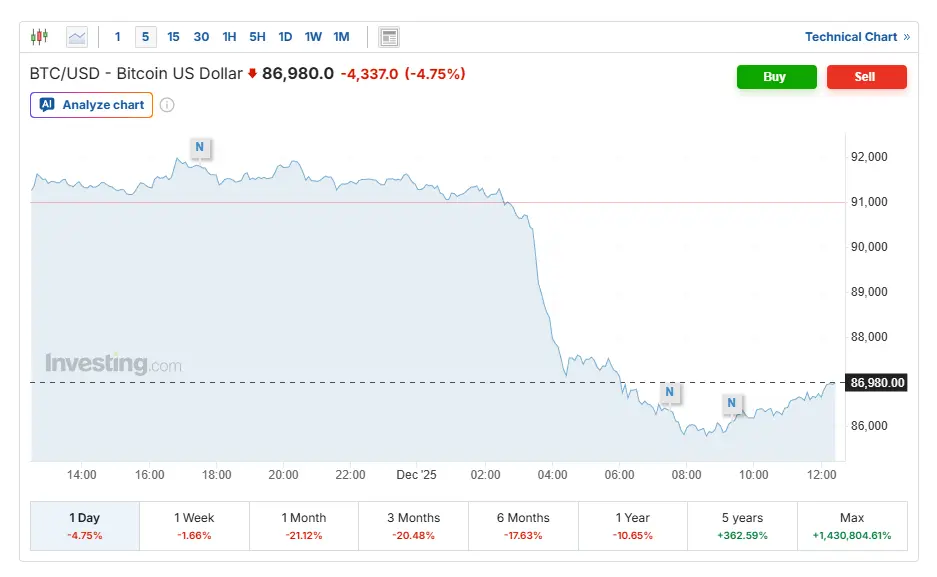
Task: Click the news marker near 18:00
Action: click(199, 147)
